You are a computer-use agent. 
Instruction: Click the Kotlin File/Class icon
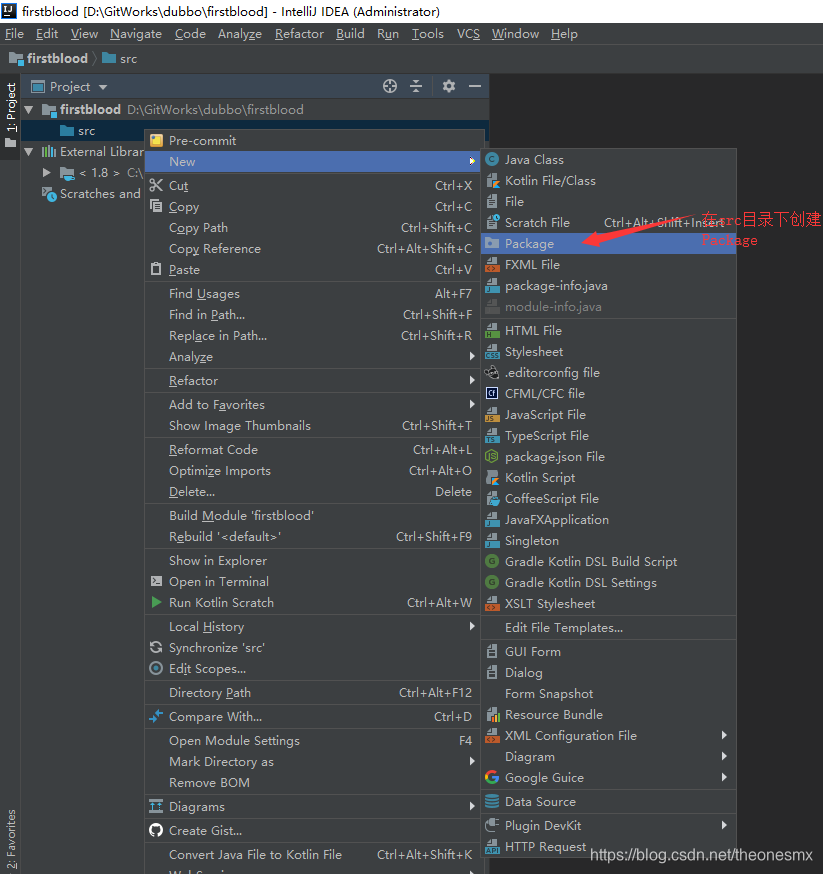coord(492,181)
